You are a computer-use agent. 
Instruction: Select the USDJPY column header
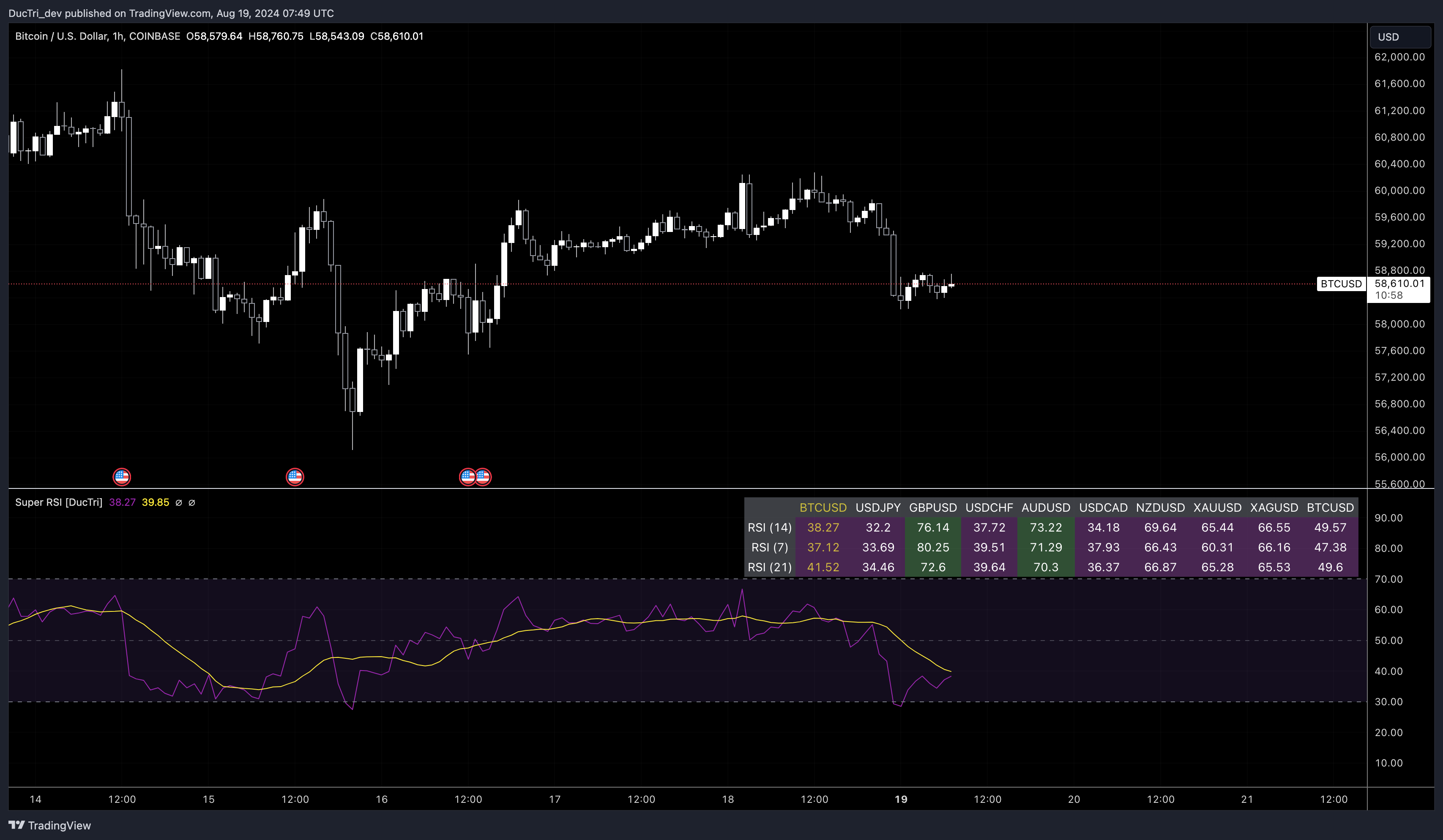click(x=878, y=507)
